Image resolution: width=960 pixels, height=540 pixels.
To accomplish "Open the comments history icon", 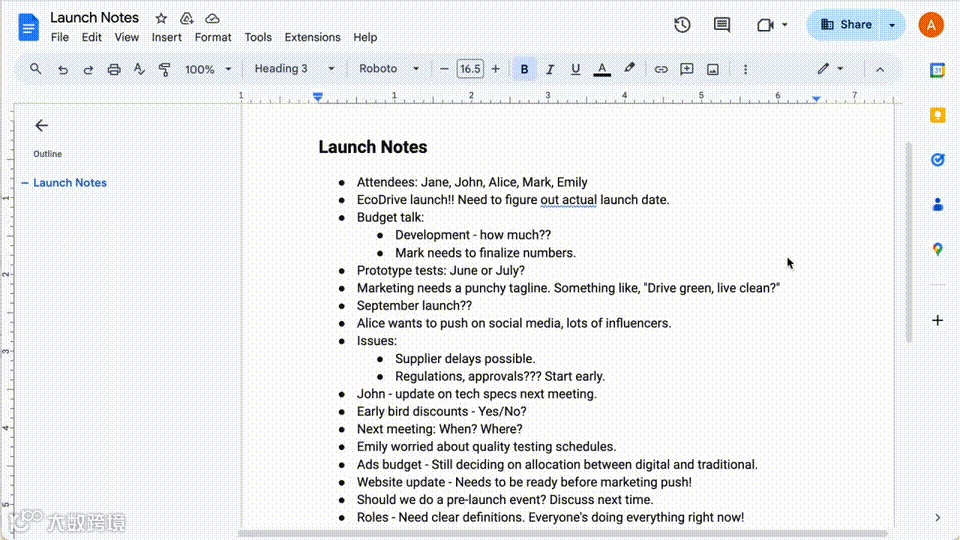I will coord(722,25).
